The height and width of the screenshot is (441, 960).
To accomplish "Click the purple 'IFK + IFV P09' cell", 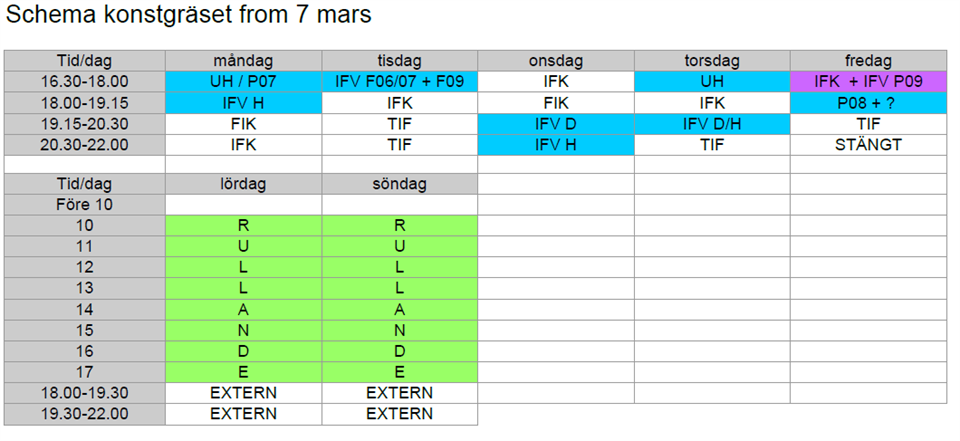I will (x=868, y=82).
